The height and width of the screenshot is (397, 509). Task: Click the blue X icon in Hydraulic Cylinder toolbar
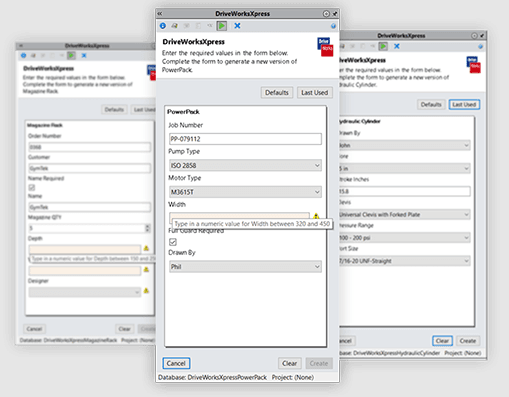397,46
